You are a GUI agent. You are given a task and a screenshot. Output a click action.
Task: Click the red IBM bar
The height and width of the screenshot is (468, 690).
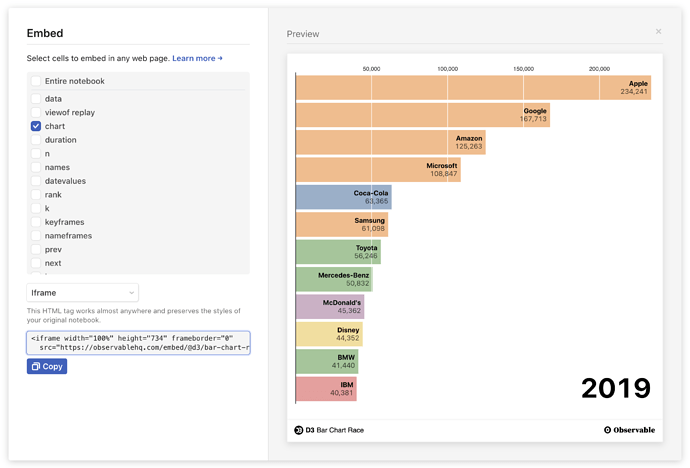pos(326,389)
